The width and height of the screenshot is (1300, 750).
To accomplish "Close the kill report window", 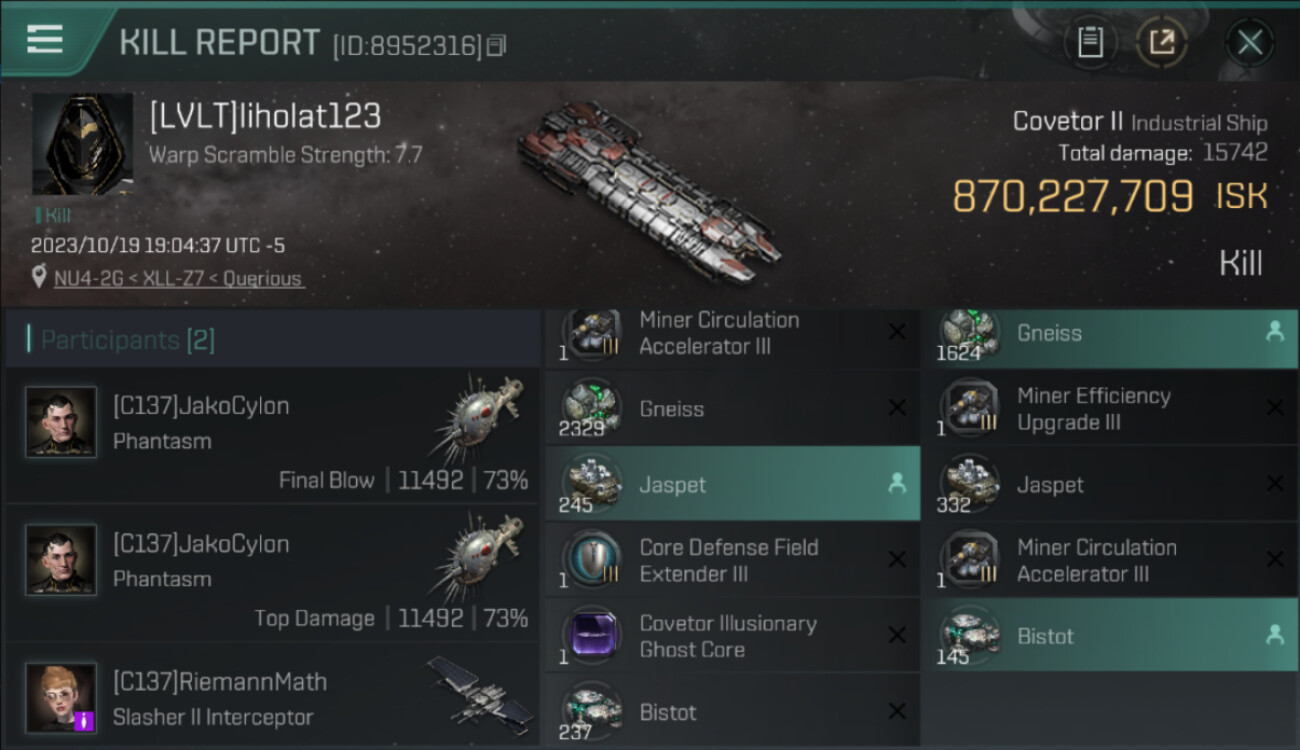I will (x=1250, y=43).
